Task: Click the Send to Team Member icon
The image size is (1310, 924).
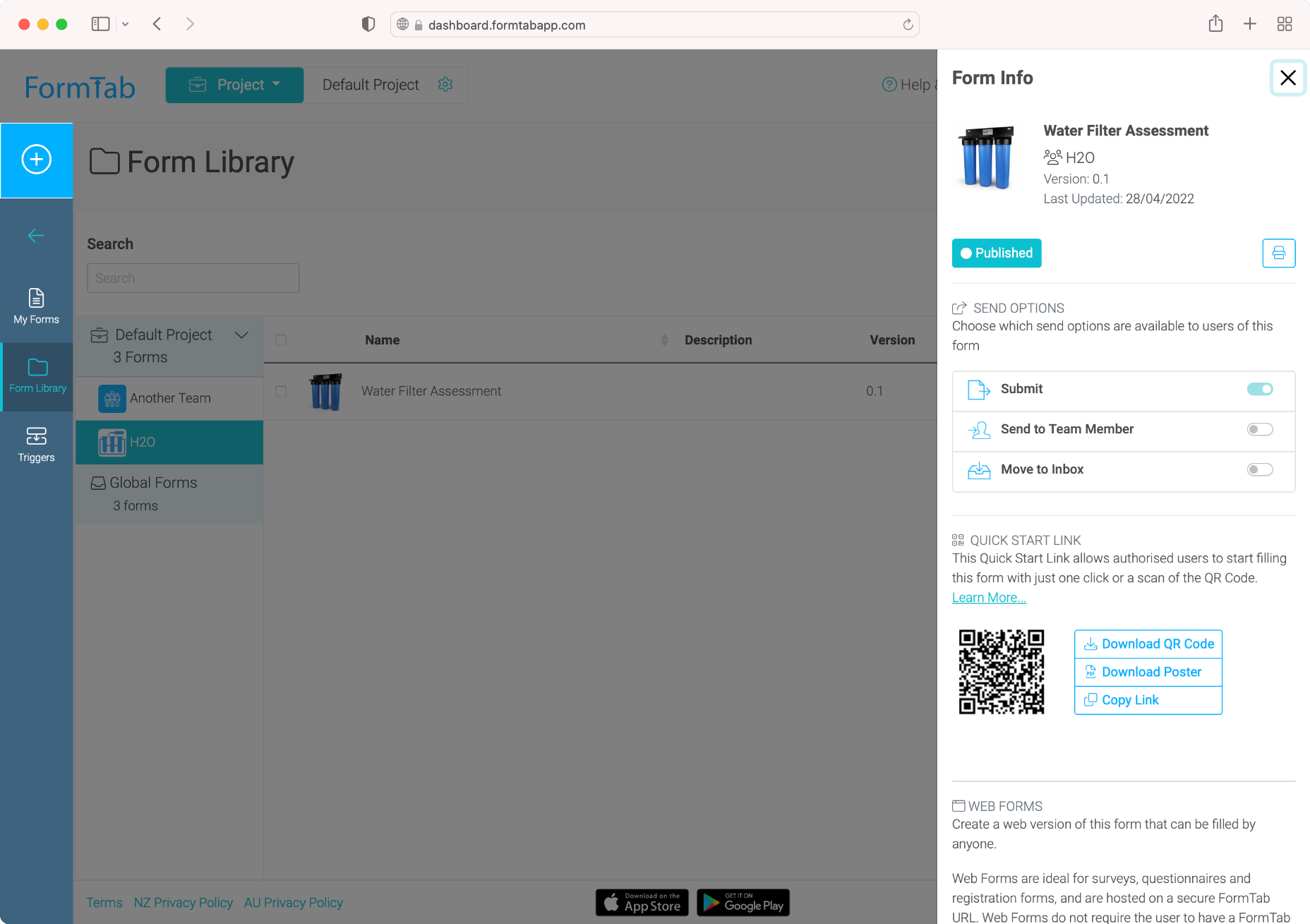Action: coord(979,430)
